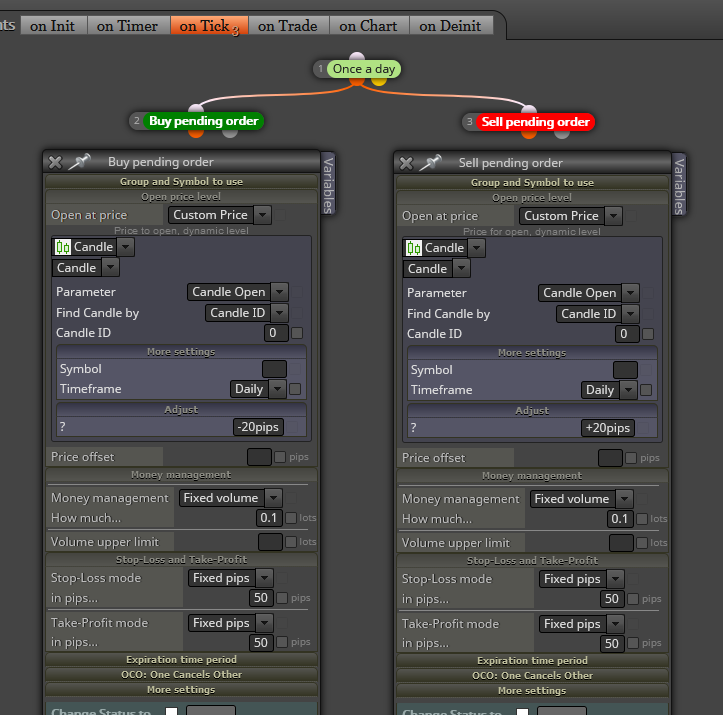
Task: Switch to the on Tick tab
Action: coord(209,26)
